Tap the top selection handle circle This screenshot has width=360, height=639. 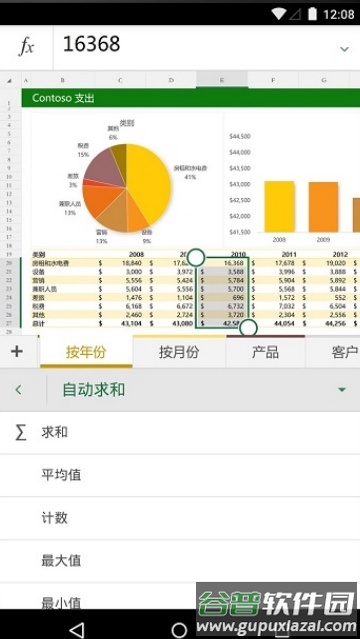click(196, 258)
